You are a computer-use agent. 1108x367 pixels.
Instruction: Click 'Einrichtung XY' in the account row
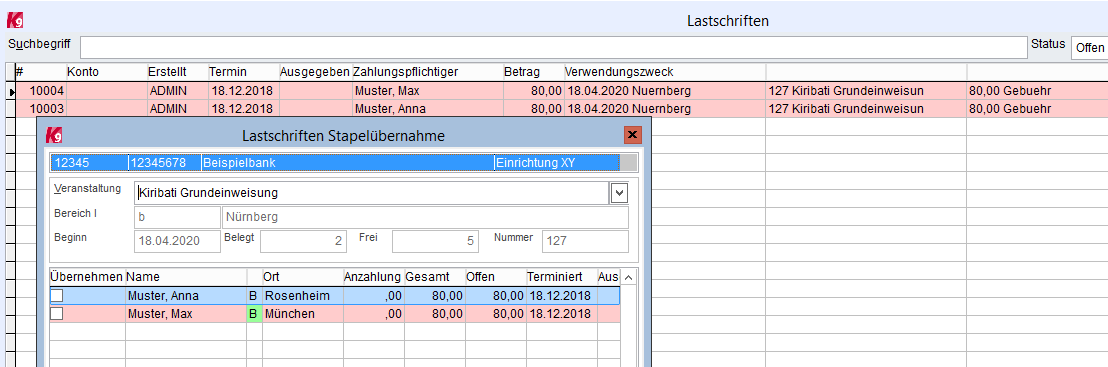pyautogui.click(x=535, y=163)
